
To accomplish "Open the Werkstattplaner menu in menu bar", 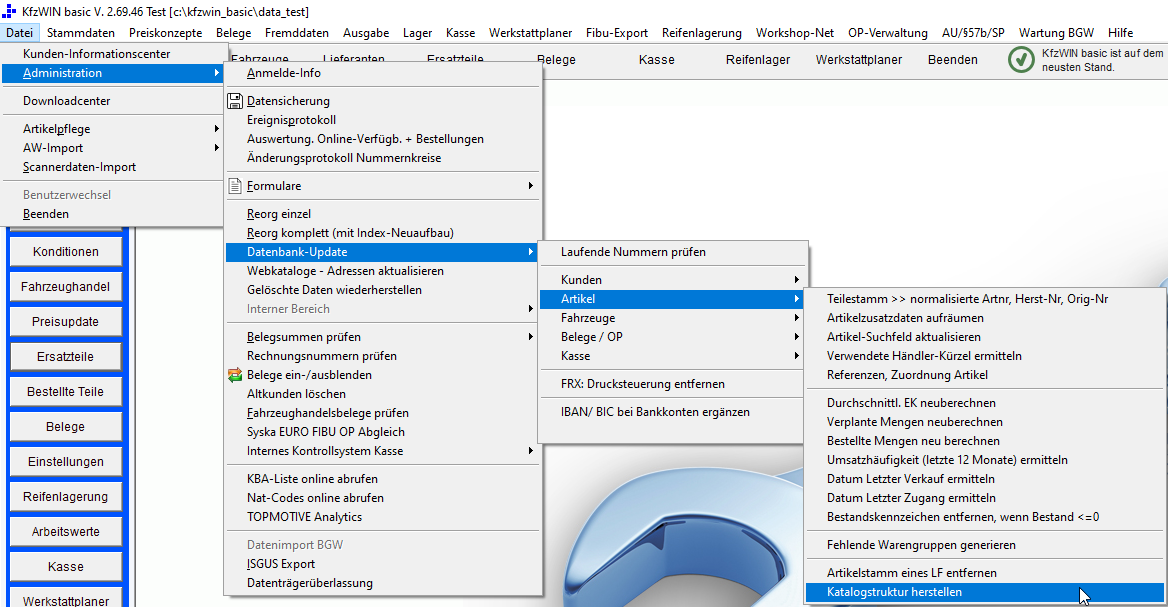I will point(530,33).
